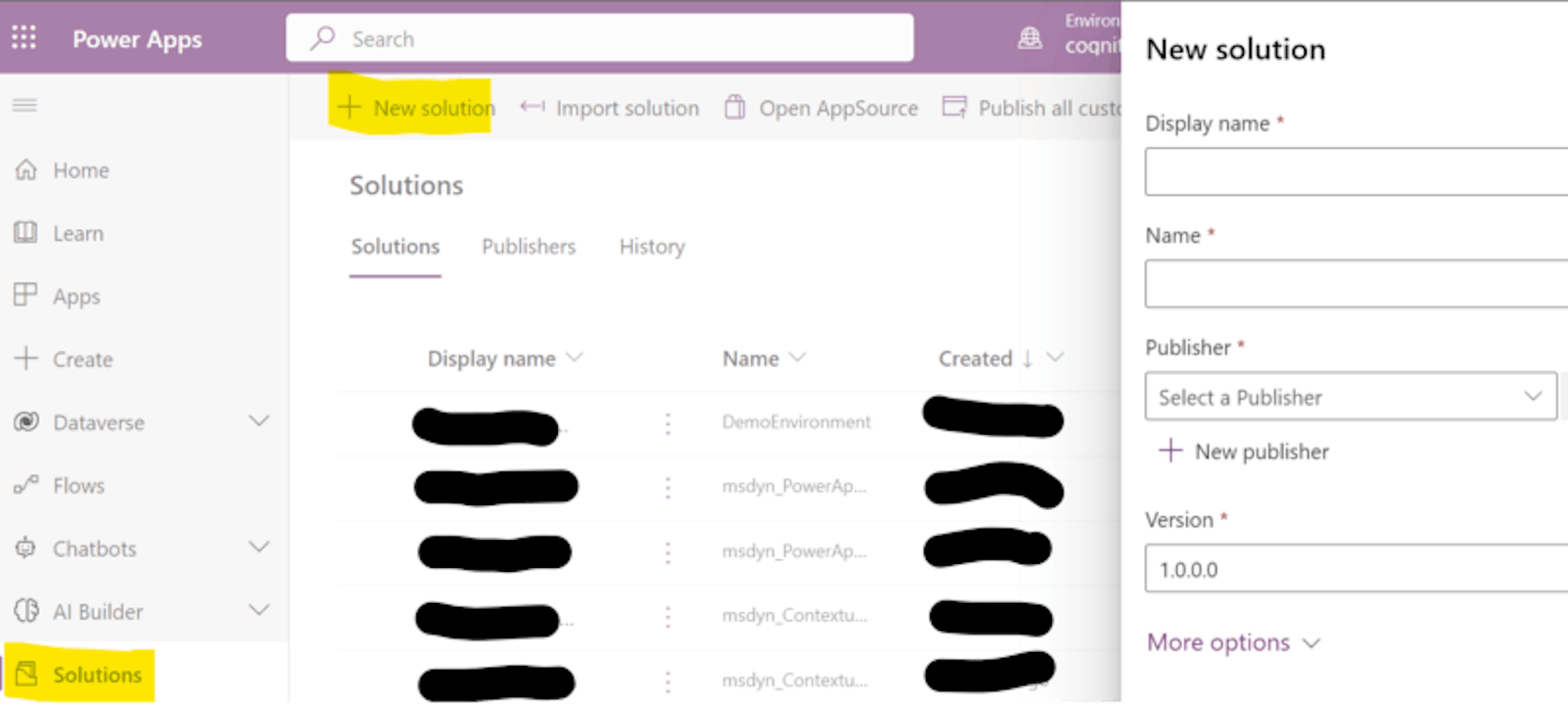Image resolution: width=1568 pixels, height=706 pixels.
Task: Click the Display name input field
Action: click(x=1356, y=172)
